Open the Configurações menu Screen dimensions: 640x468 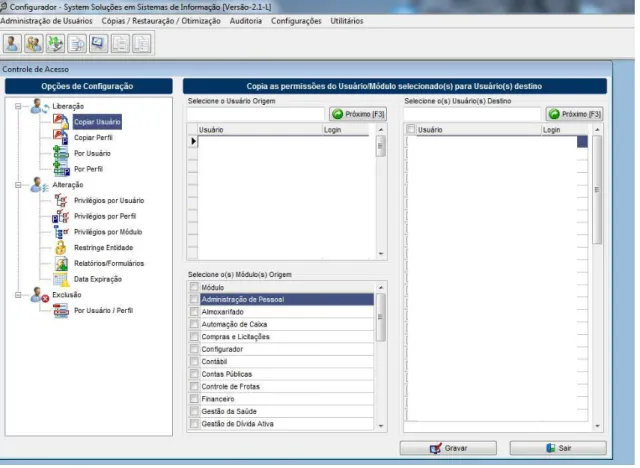point(297,21)
